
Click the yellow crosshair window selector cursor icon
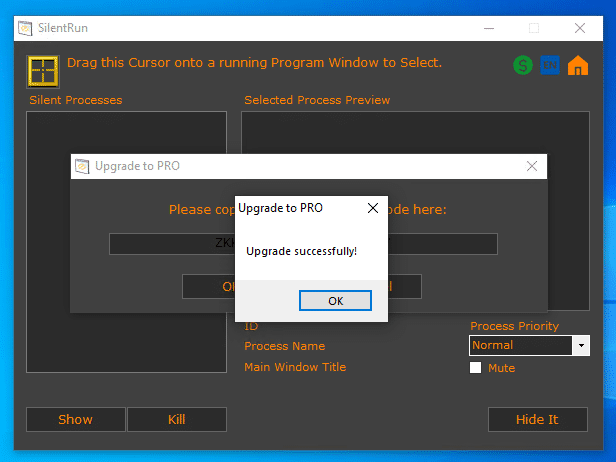point(43,71)
